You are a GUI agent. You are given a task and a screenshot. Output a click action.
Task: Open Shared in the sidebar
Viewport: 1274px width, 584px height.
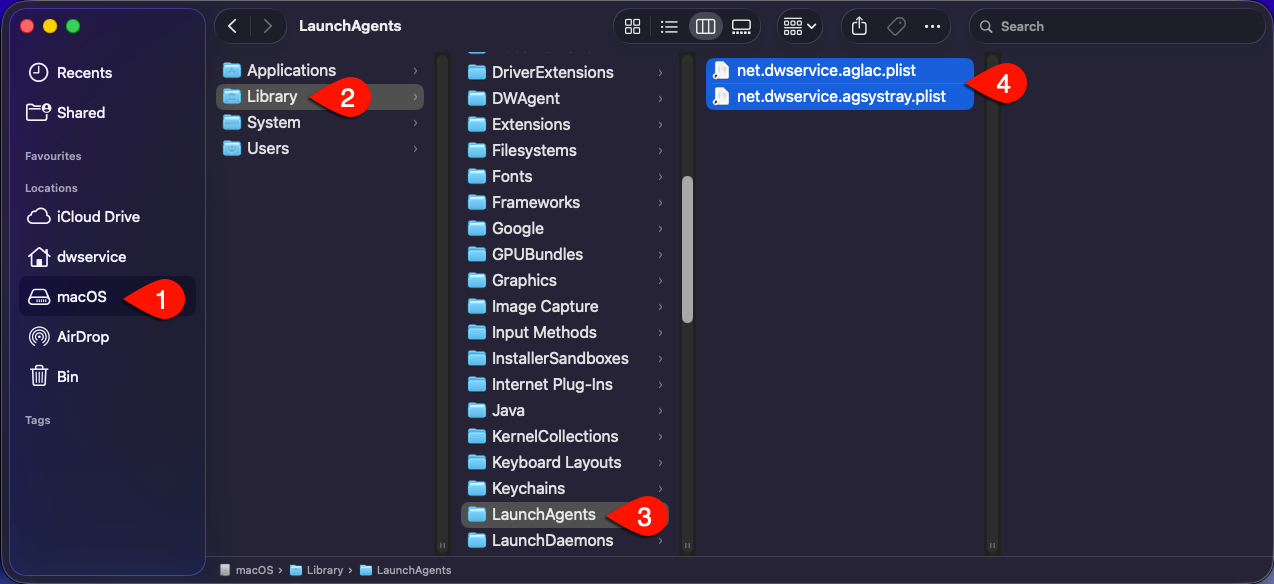click(106, 113)
